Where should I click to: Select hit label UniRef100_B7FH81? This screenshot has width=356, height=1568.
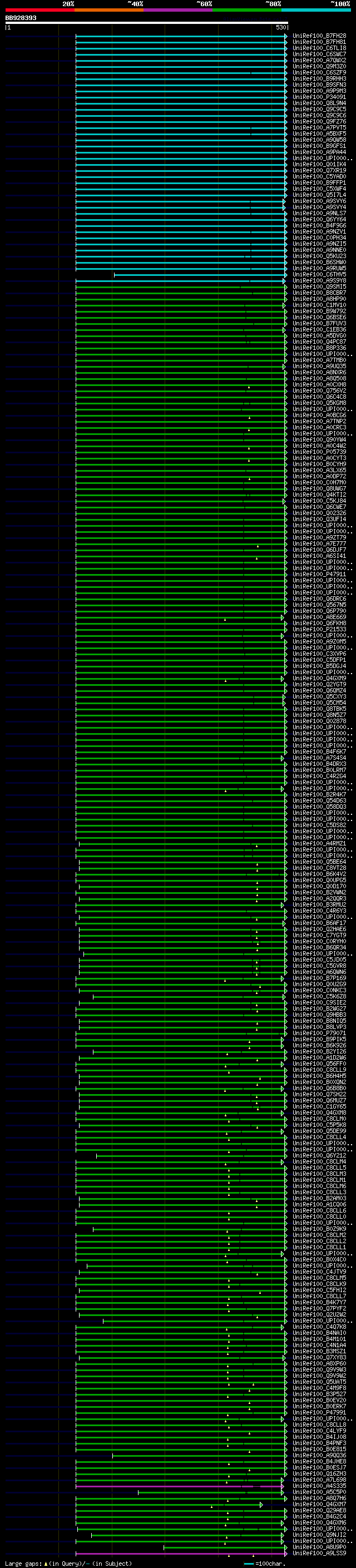(x=319, y=42)
